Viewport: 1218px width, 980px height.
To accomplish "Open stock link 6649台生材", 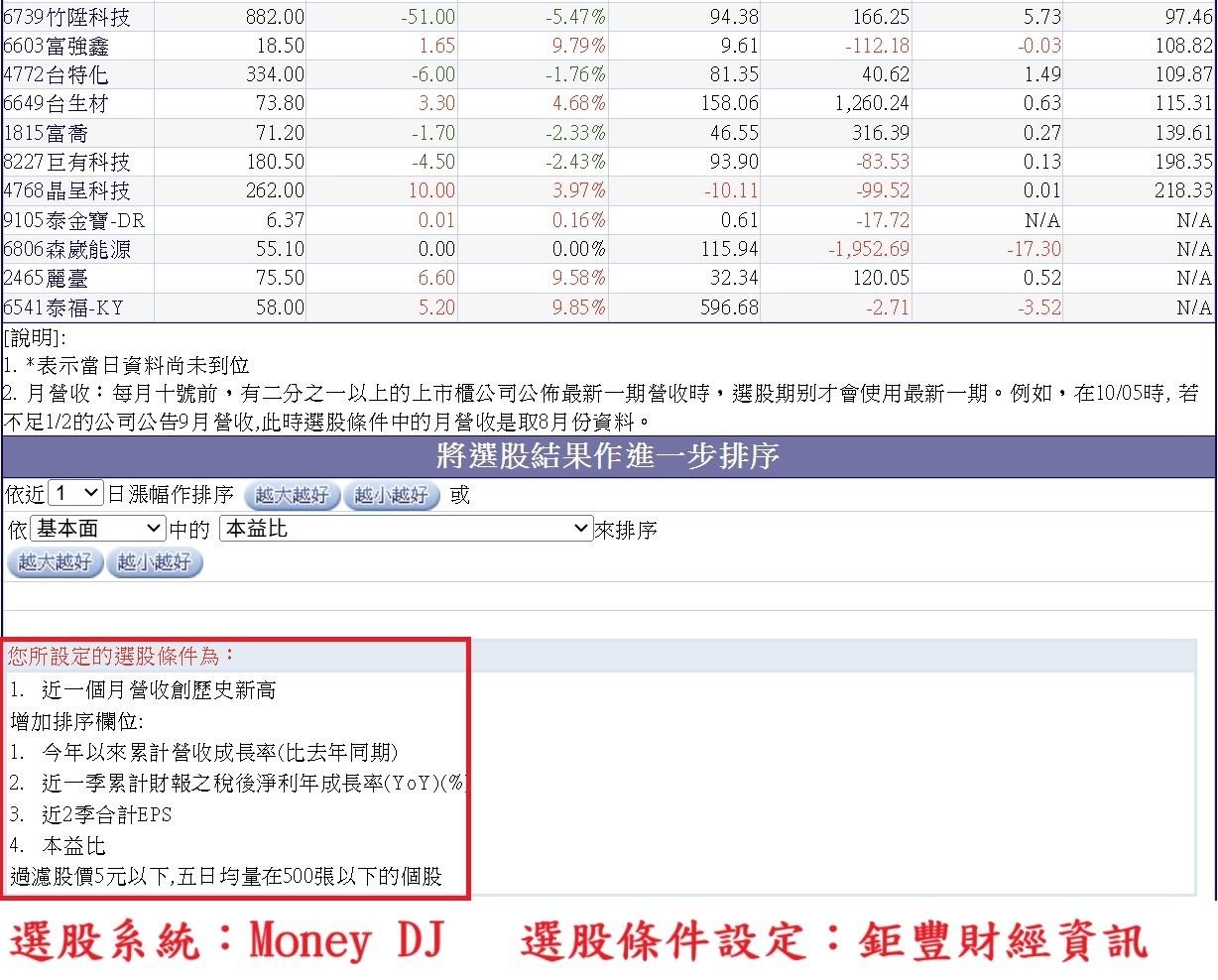I will point(57,103).
